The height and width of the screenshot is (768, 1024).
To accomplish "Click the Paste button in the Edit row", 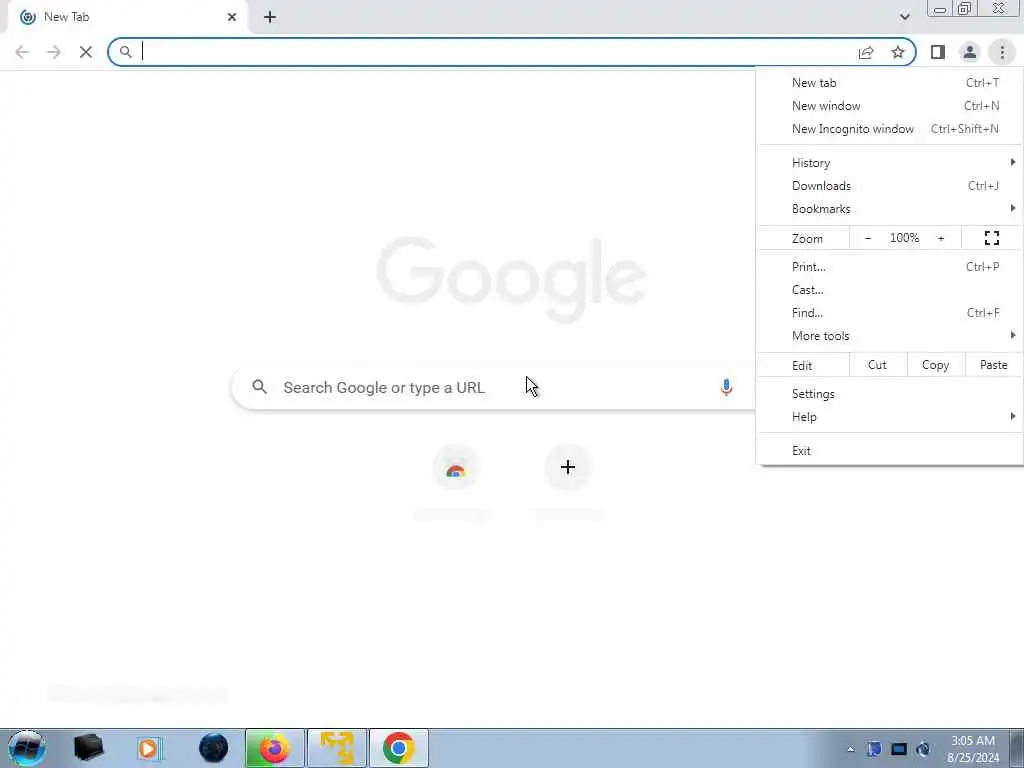I will tap(993, 365).
